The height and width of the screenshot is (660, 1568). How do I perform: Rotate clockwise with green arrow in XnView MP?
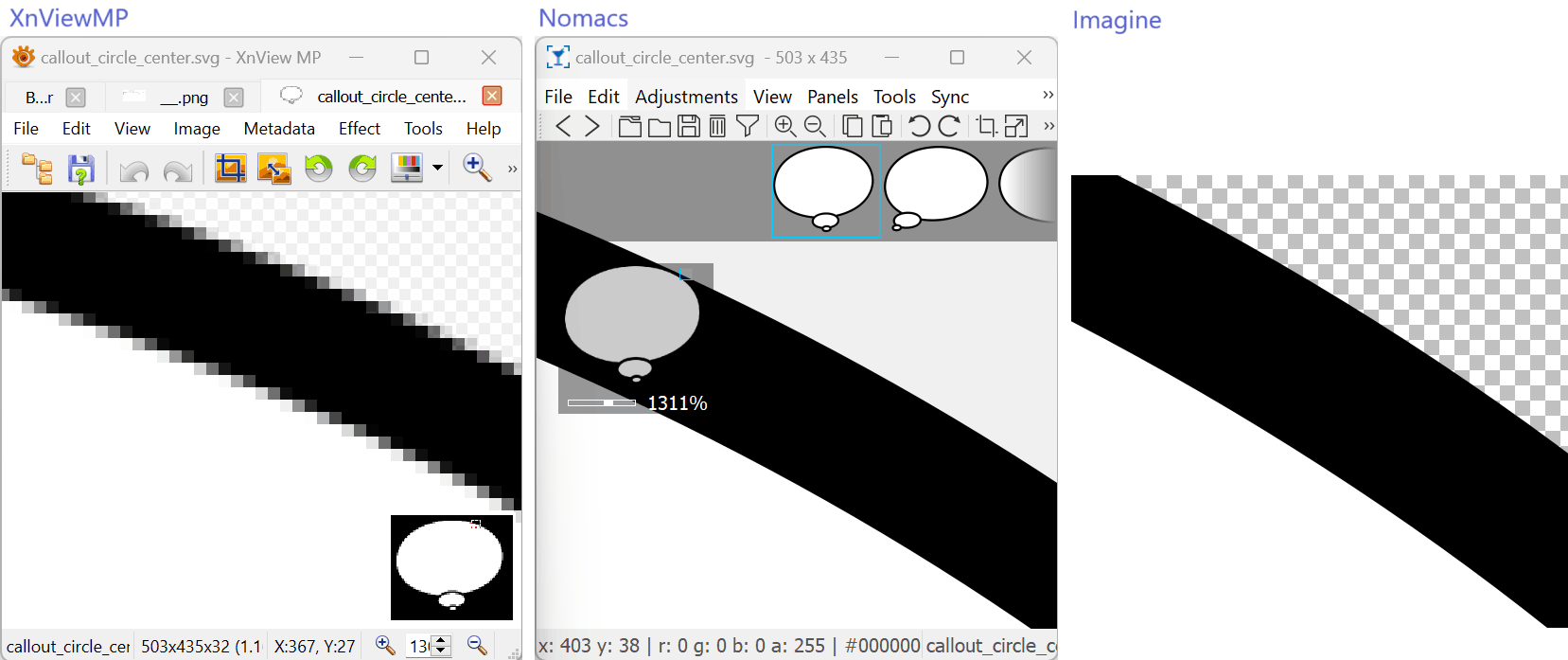tap(362, 169)
